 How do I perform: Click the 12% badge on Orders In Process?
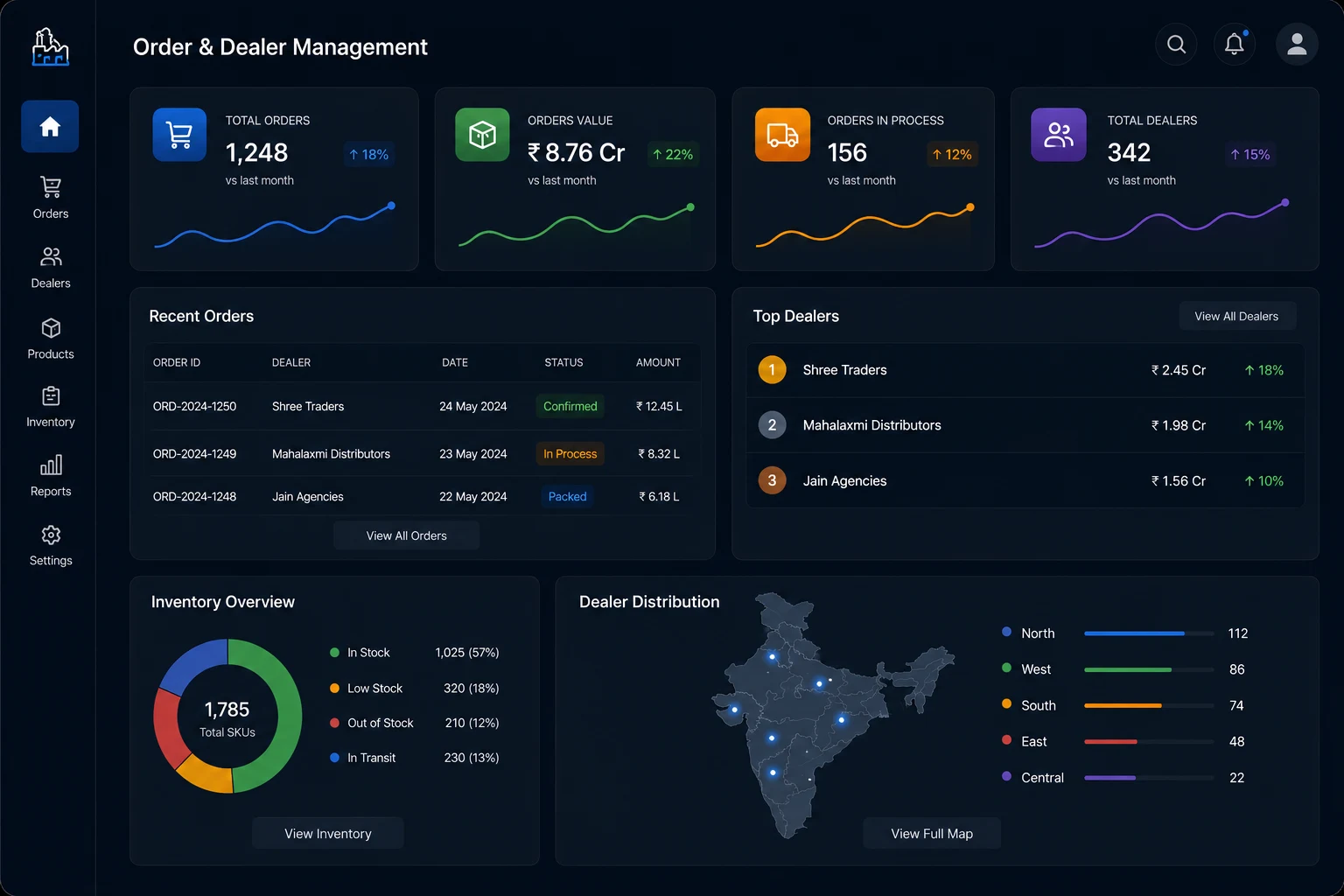click(952, 154)
